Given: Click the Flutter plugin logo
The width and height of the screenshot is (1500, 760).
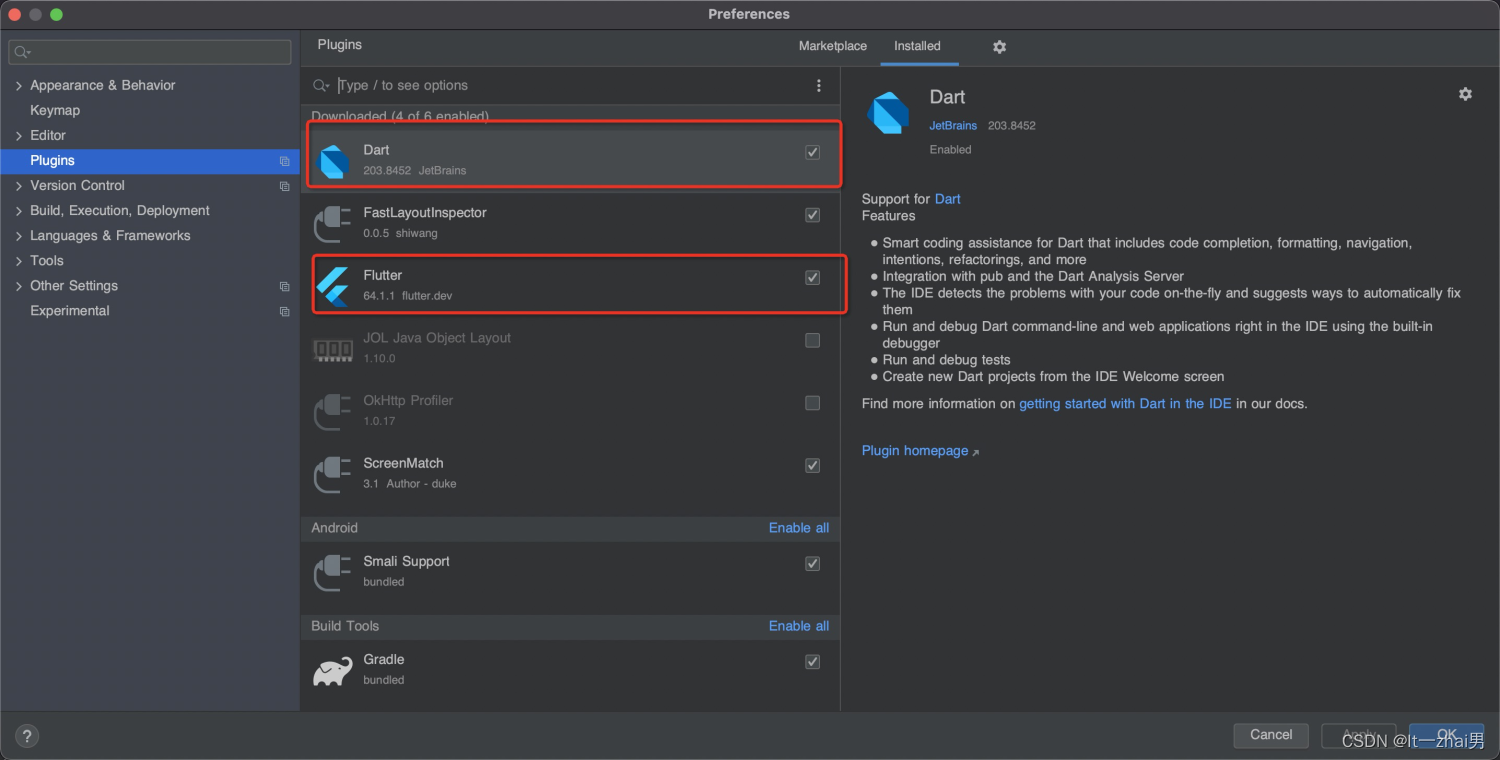Looking at the screenshot, I should click(x=333, y=286).
